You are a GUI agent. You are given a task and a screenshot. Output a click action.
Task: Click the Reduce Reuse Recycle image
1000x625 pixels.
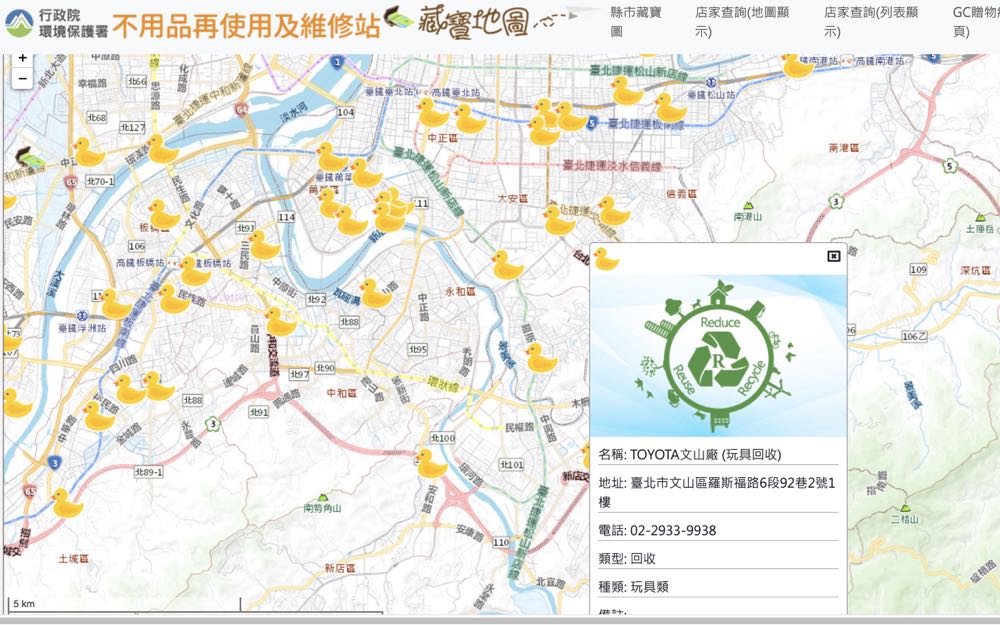(719, 356)
